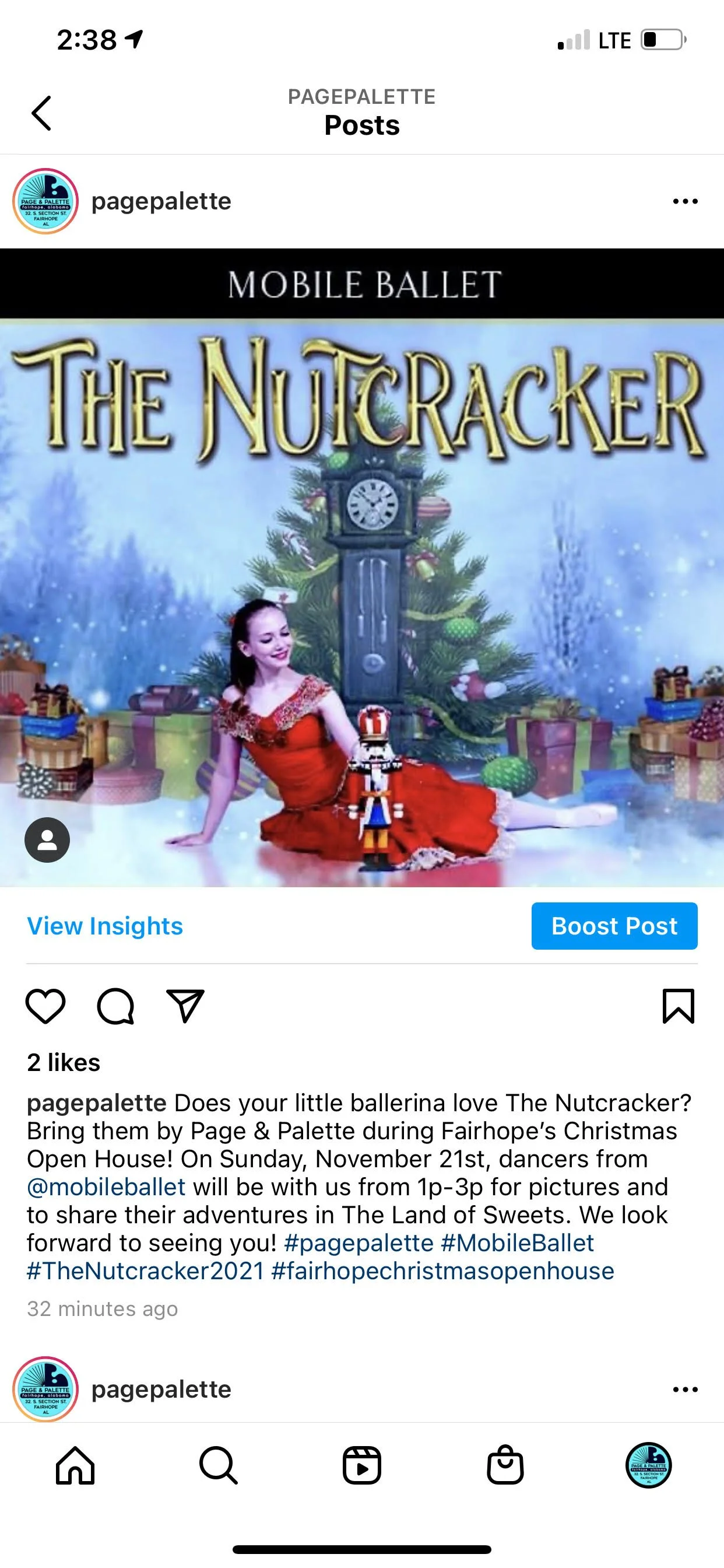Open the Reels tab
724x1568 pixels.
(362, 1465)
